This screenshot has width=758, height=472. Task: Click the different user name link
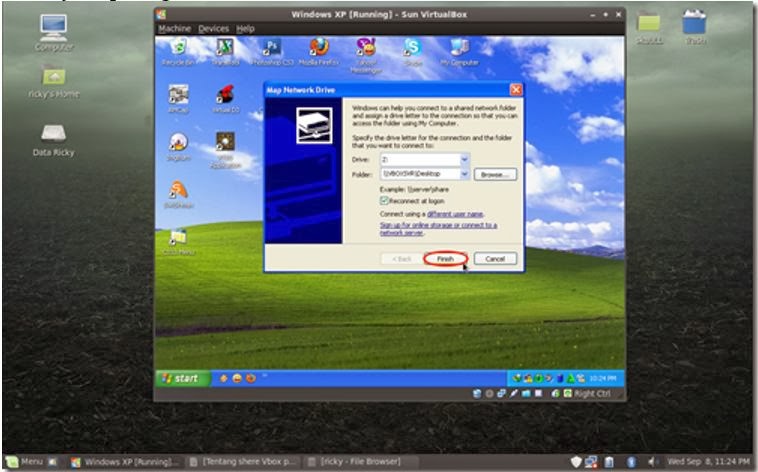[x=455, y=214]
